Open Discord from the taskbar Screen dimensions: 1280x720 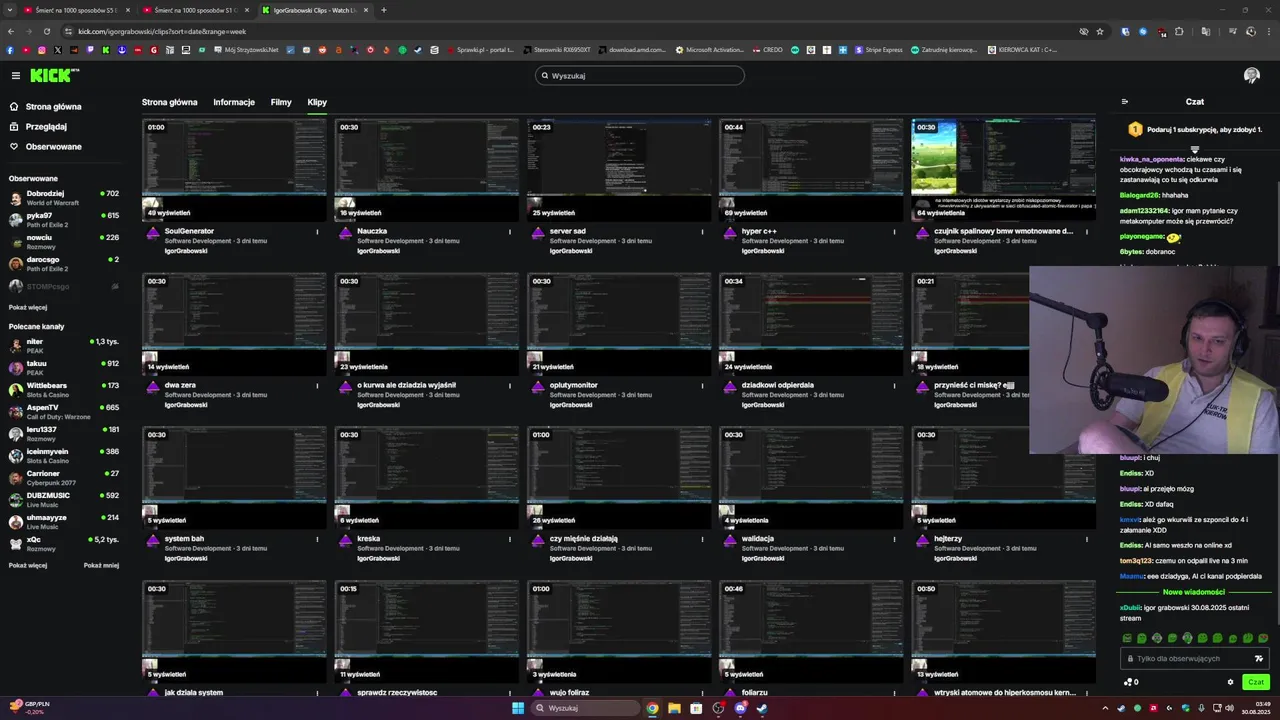pos(740,708)
